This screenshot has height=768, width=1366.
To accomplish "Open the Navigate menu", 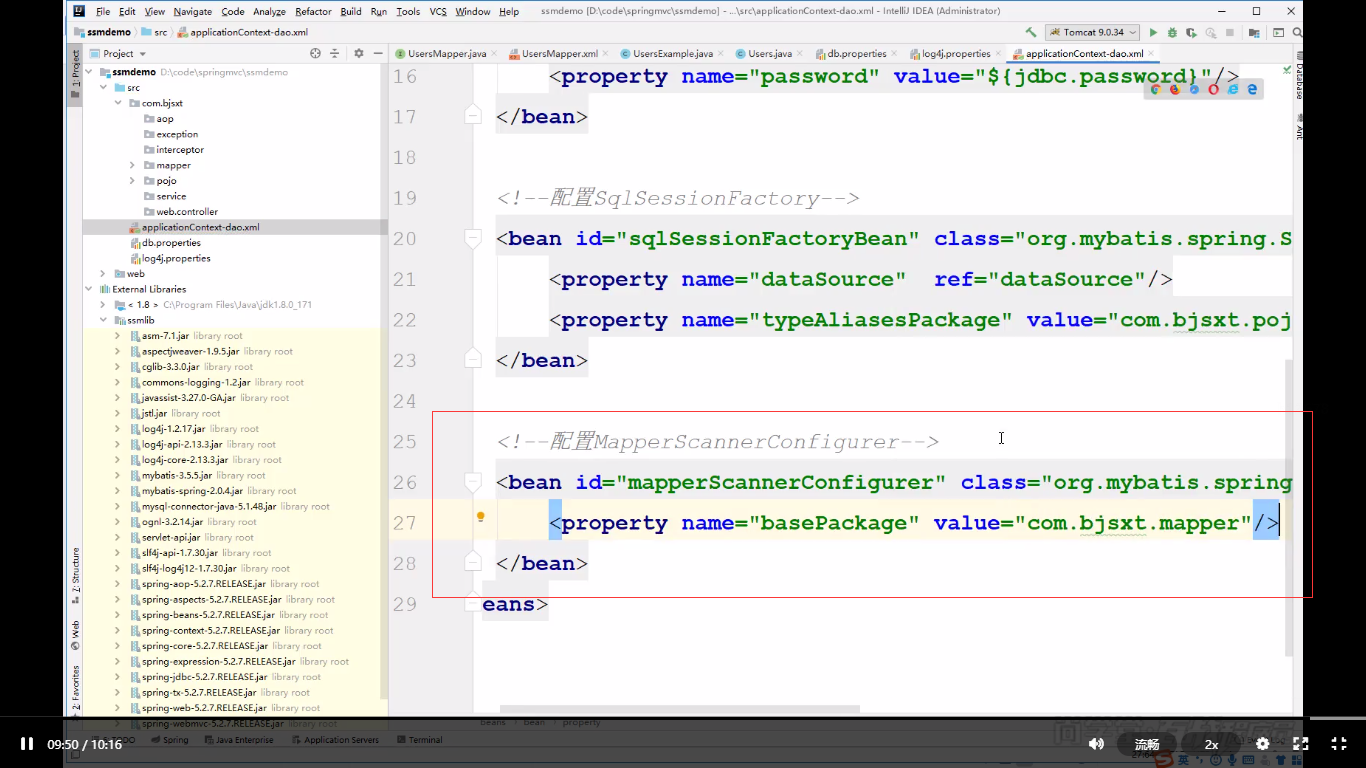I will pos(193,11).
